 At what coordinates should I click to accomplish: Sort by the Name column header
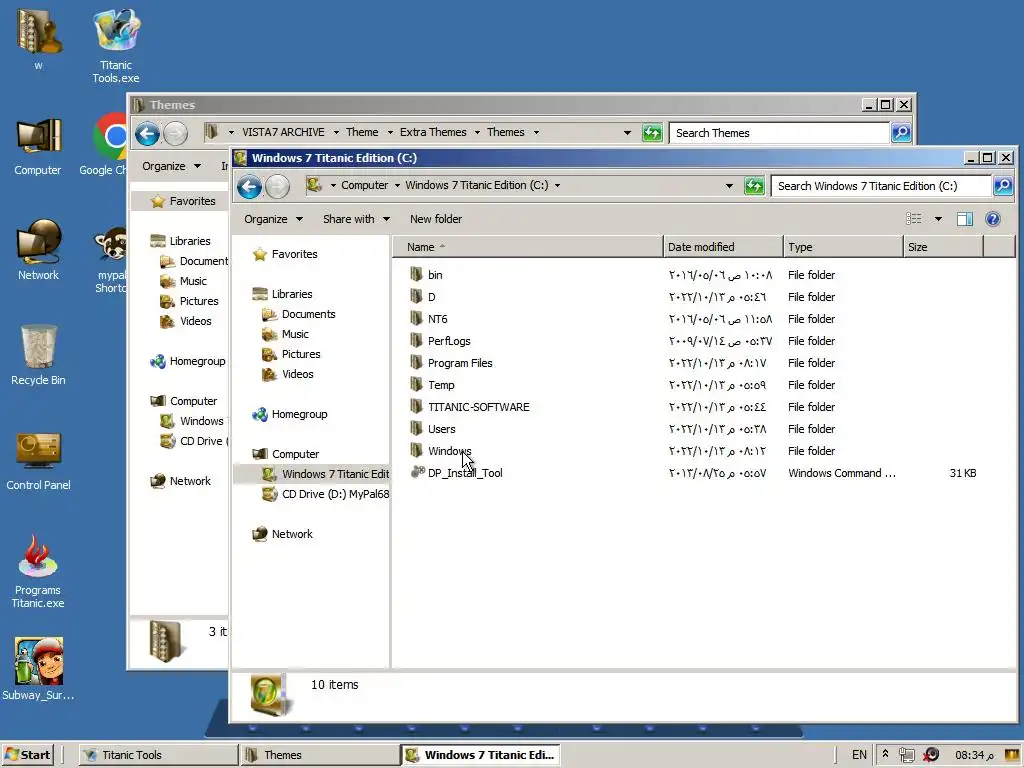click(527, 247)
